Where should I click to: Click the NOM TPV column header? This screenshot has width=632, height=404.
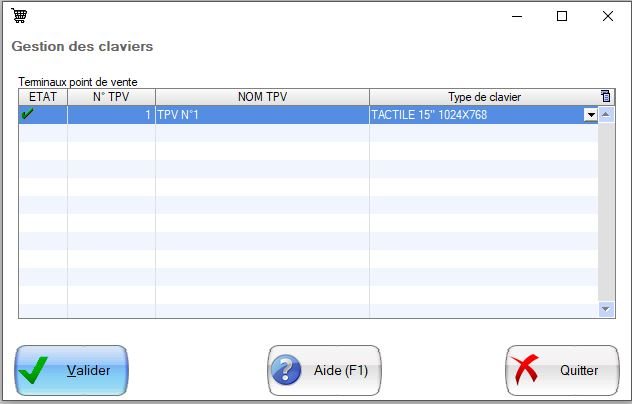pos(262,96)
